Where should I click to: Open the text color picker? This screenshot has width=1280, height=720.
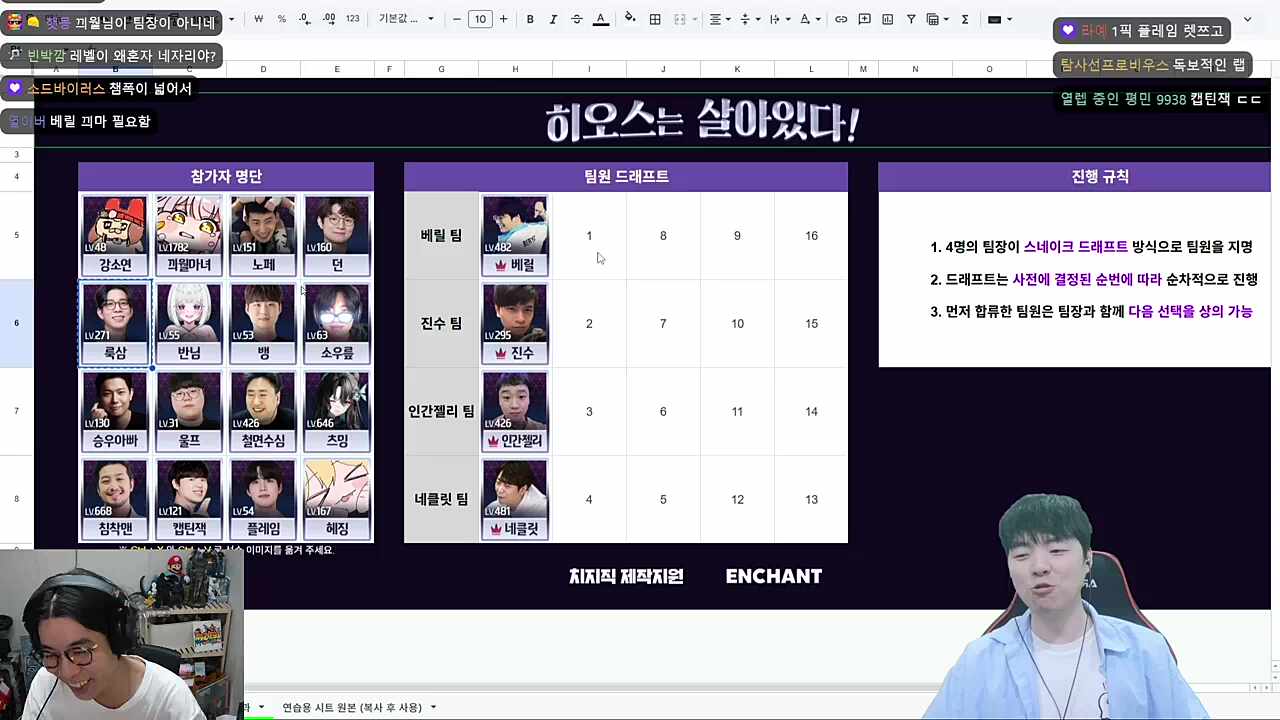[x=600, y=19]
